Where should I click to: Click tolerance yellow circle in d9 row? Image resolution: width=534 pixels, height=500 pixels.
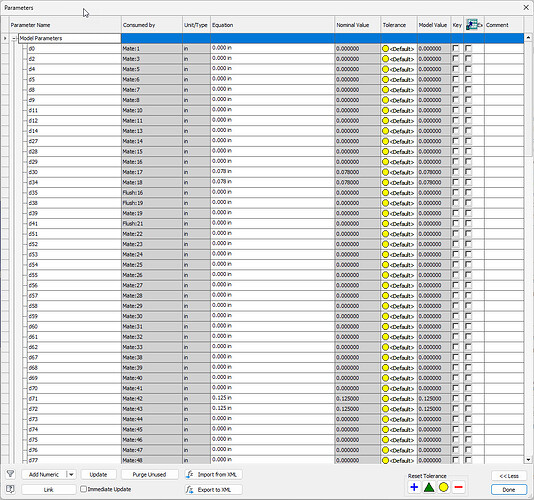(x=385, y=100)
